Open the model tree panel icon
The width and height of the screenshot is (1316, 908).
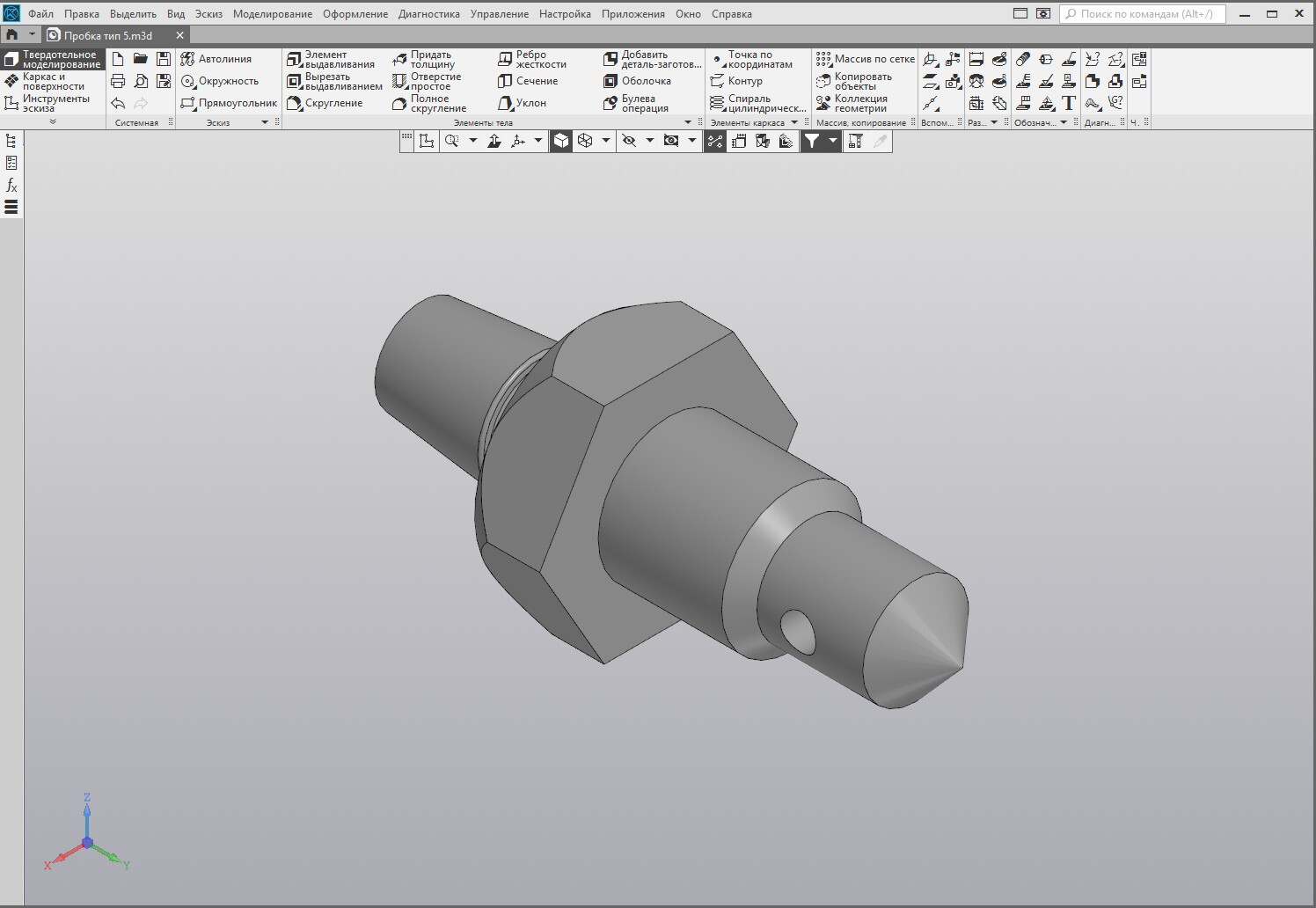(11, 141)
